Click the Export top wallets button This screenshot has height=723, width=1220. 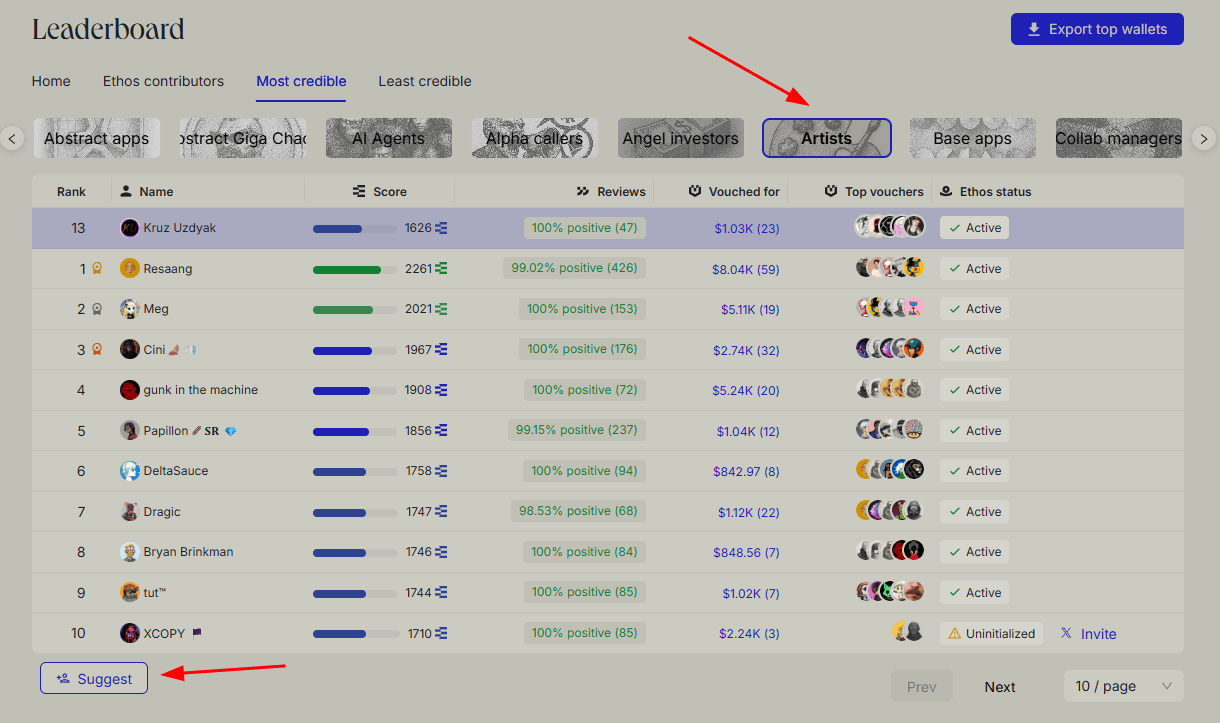(x=1096, y=29)
